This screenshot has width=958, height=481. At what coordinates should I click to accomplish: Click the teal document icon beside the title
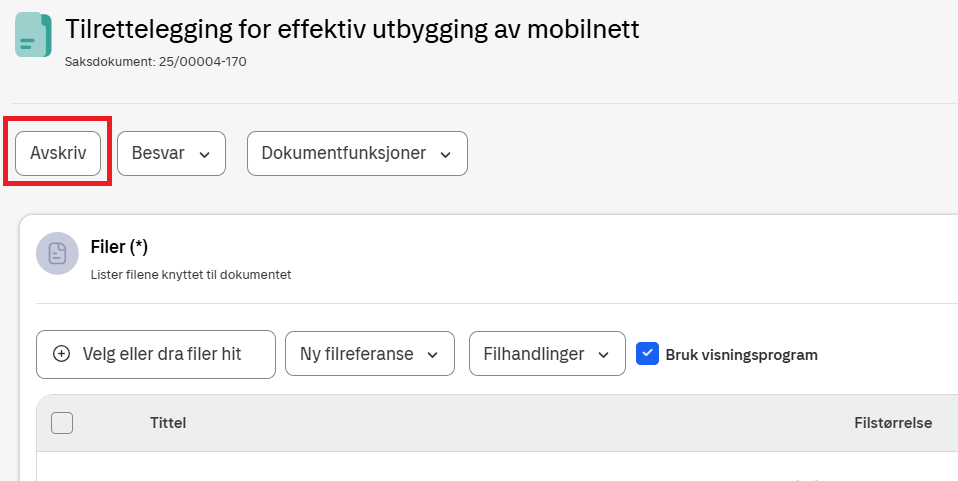[x=34, y=35]
